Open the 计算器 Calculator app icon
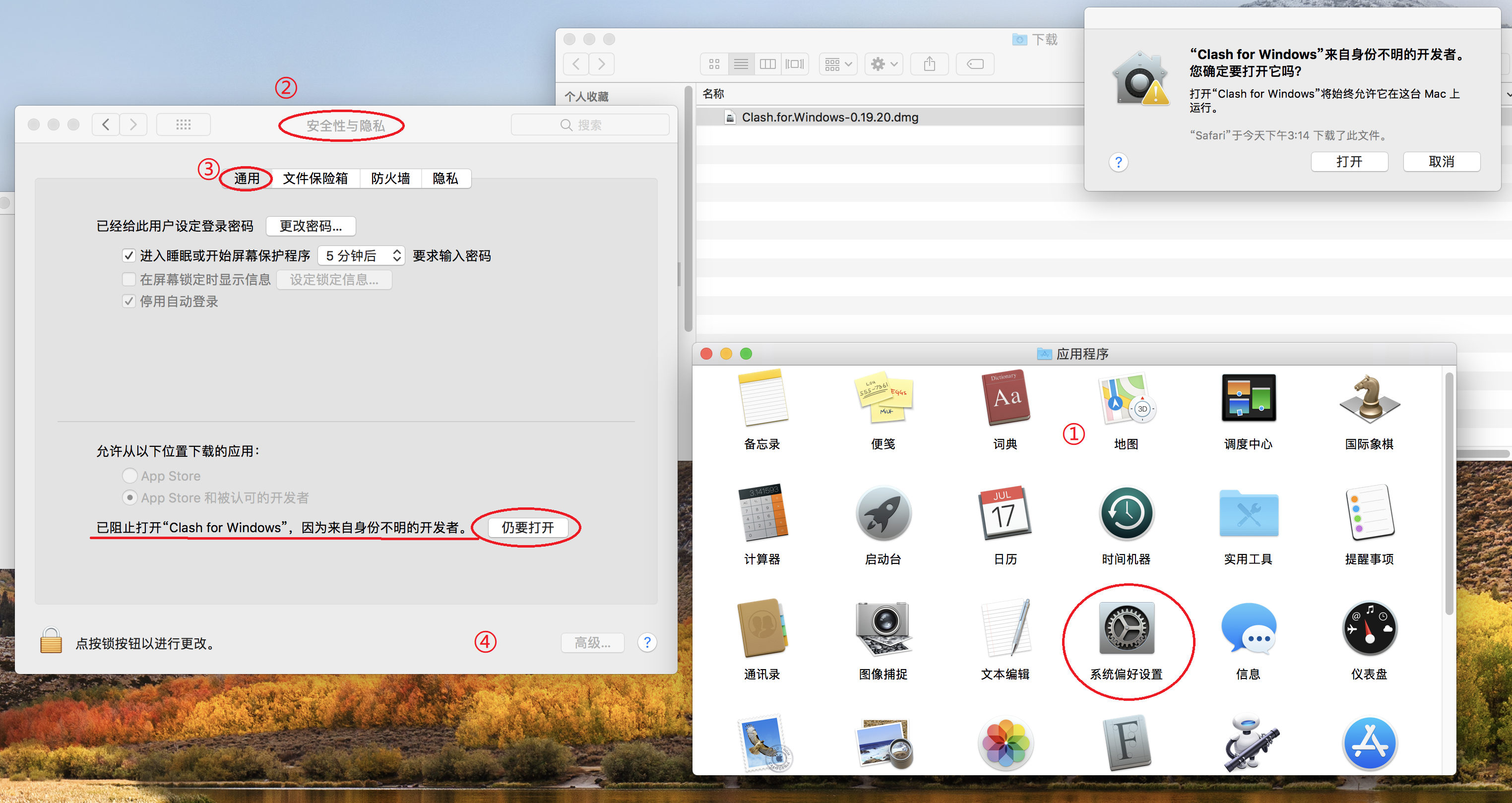This screenshot has width=1512, height=803. (x=762, y=512)
